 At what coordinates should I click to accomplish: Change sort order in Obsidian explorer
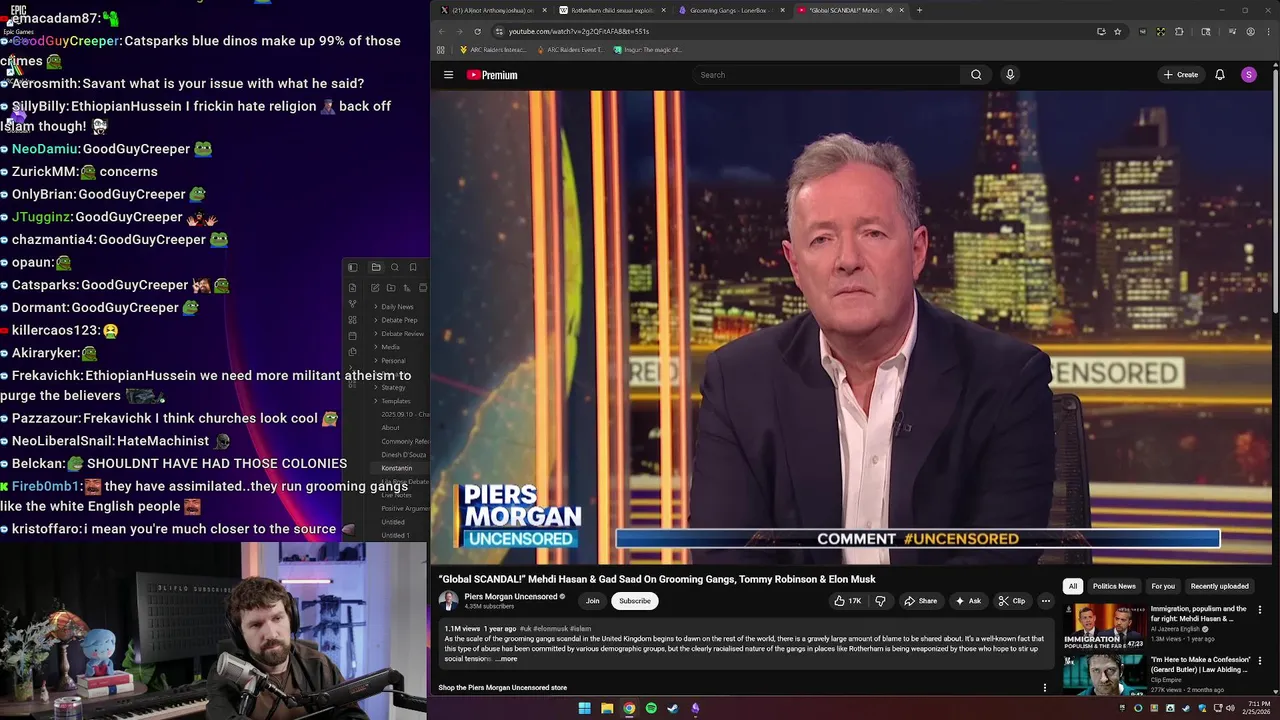[407, 288]
